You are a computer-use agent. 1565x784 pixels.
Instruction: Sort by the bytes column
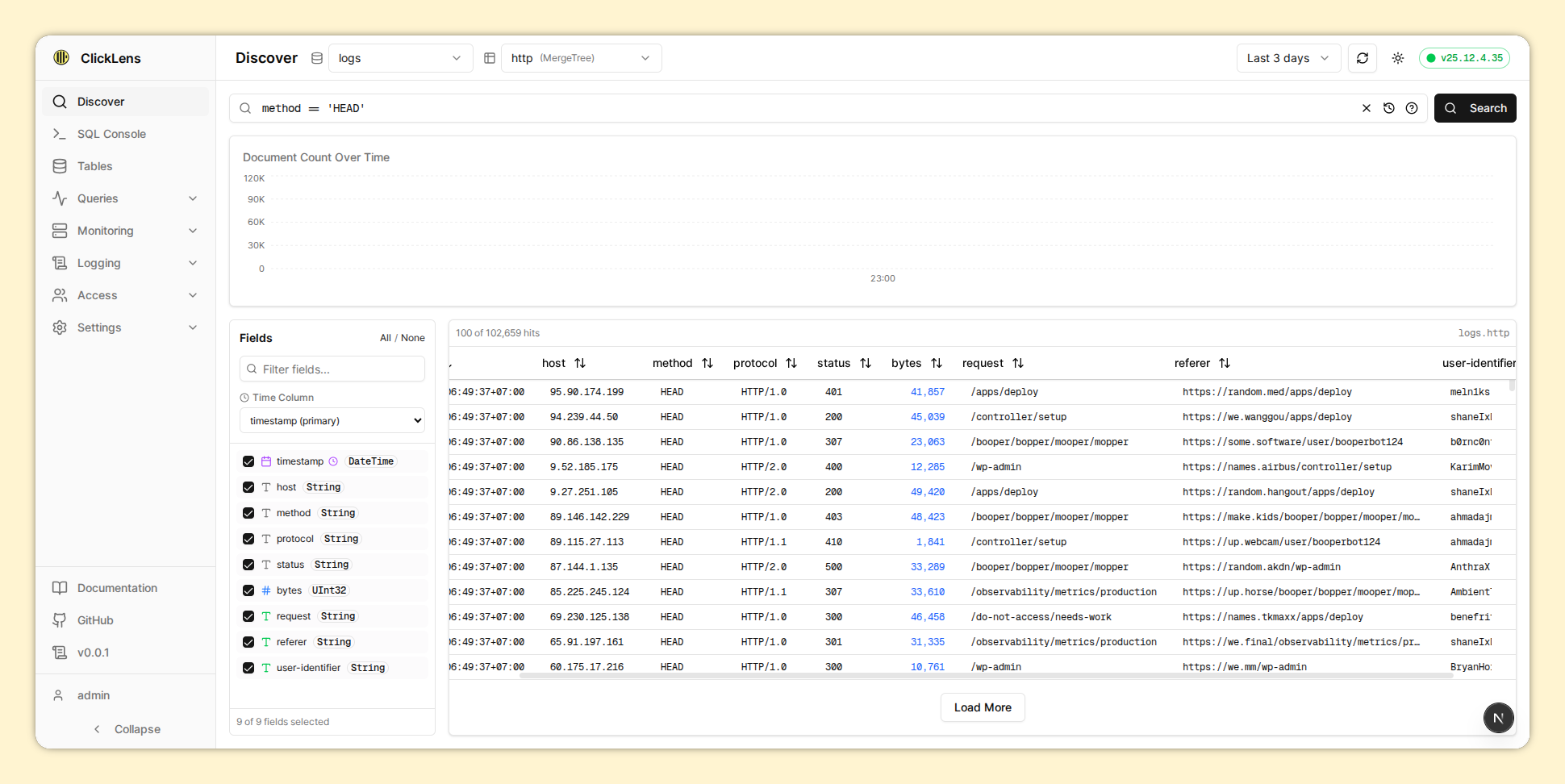(936, 363)
